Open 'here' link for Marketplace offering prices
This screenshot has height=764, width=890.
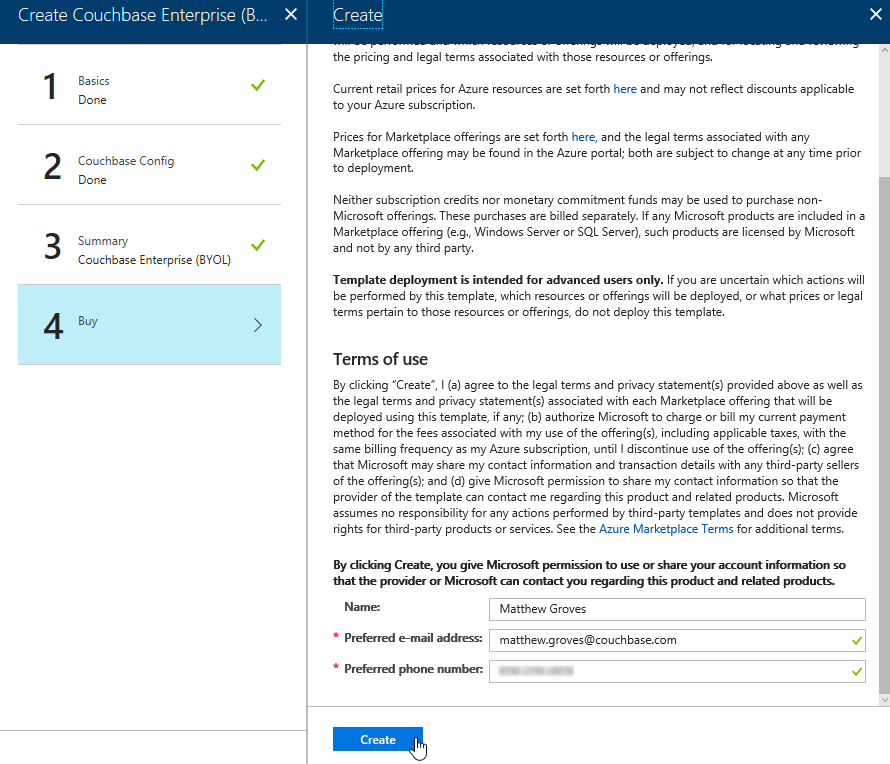pos(583,137)
